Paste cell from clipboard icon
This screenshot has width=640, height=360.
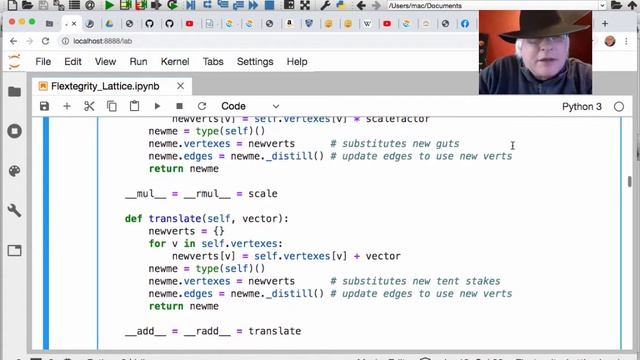[134, 106]
